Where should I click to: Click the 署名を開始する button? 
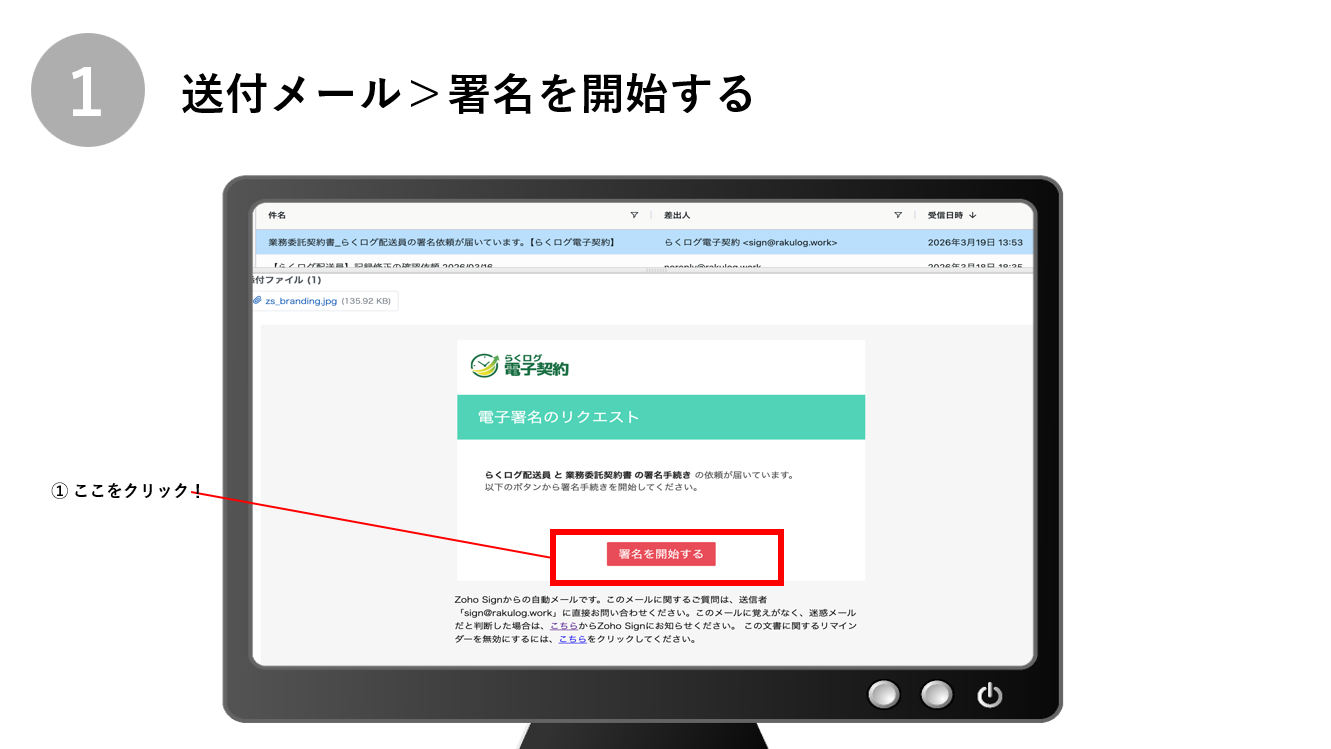coord(661,554)
